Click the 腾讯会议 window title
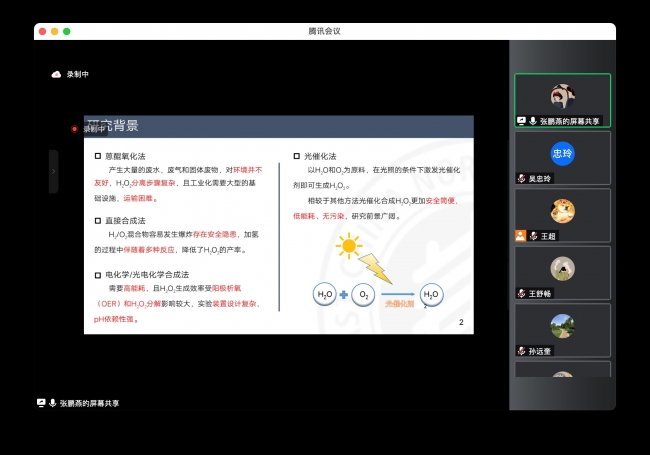 point(324,31)
